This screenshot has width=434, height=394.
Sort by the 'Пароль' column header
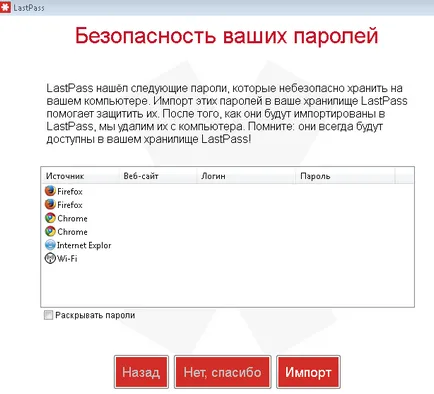point(345,176)
